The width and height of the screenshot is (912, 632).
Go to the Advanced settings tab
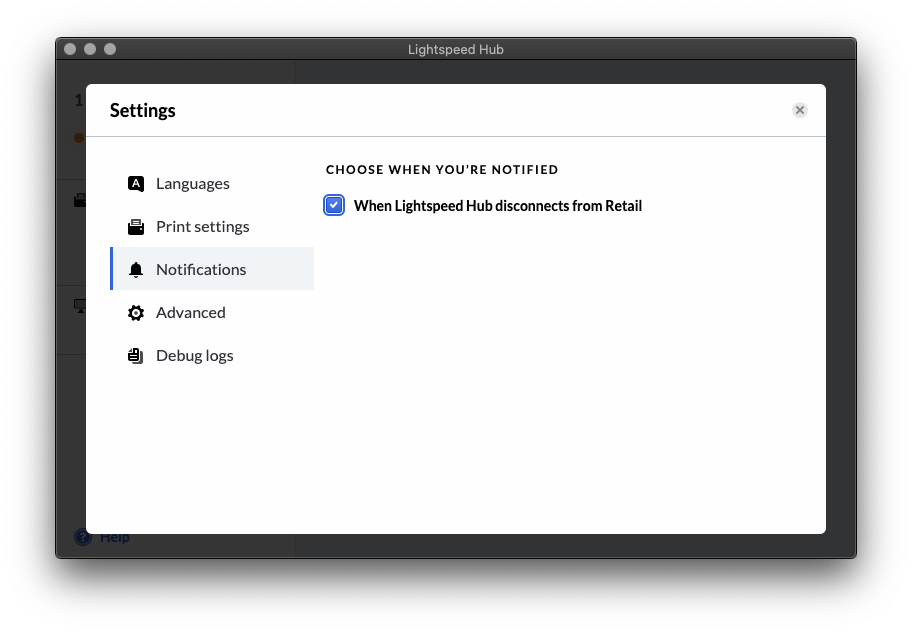[212, 313]
